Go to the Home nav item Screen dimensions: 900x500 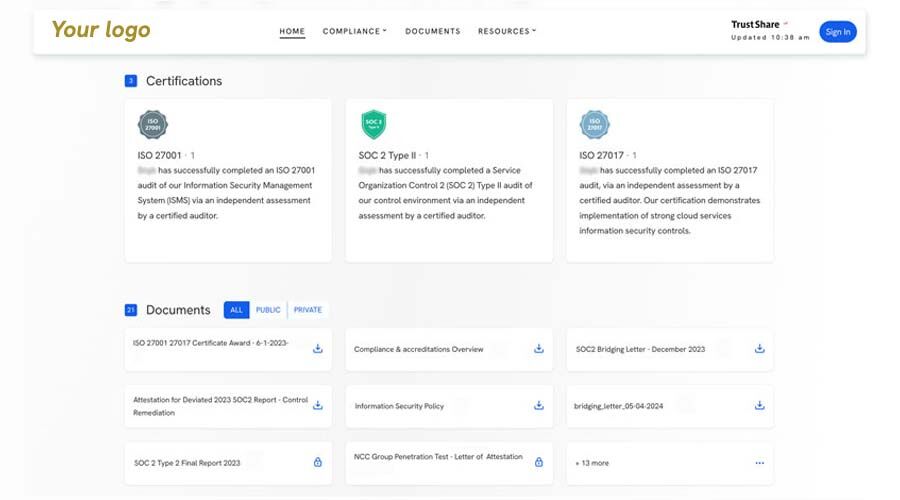(x=292, y=31)
